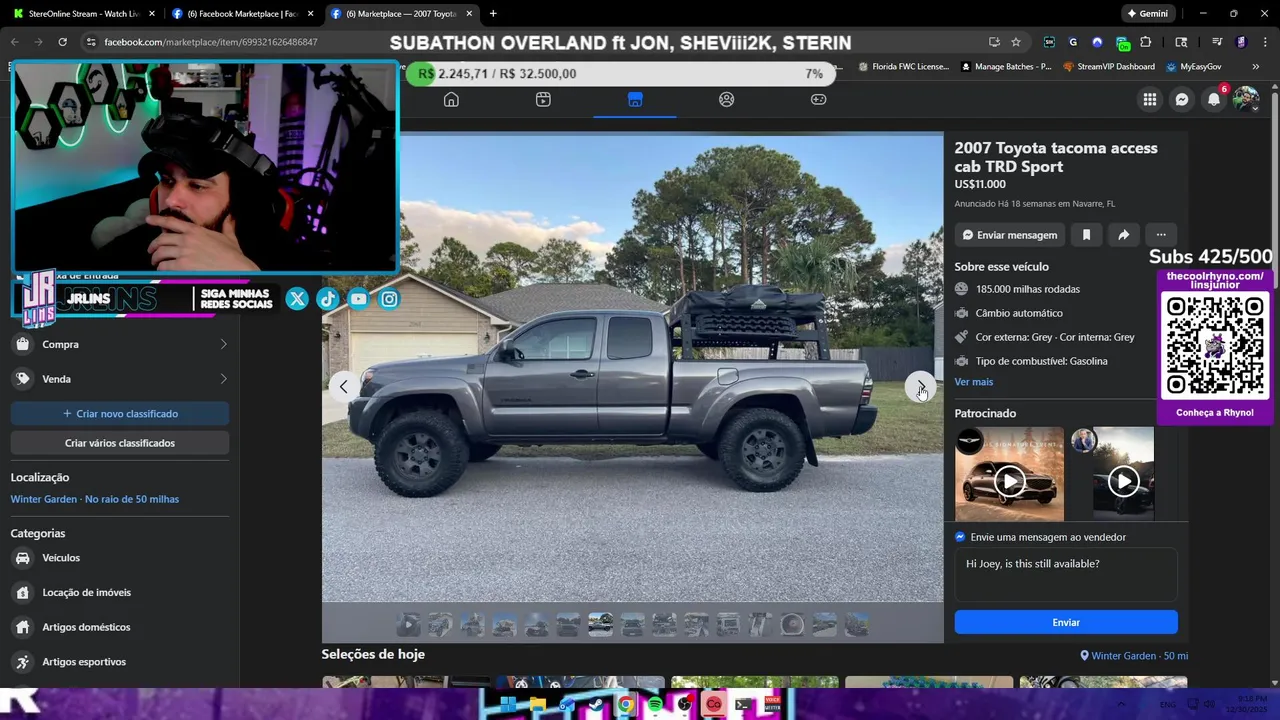This screenshot has height=720, width=1280.
Task: Go to Facebook Home feed icon
Action: (451, 99)
